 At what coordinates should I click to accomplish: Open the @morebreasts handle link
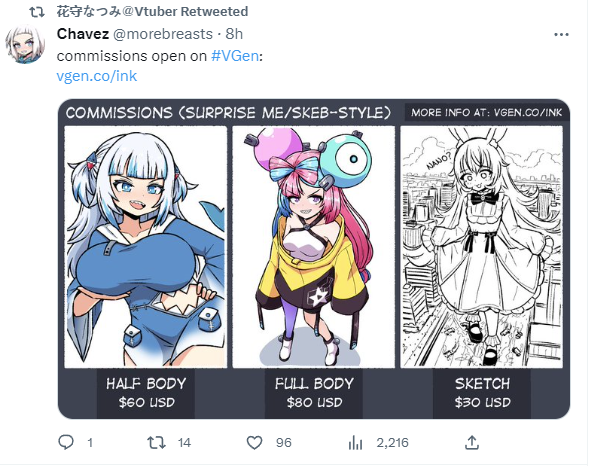tap(163, 34)
